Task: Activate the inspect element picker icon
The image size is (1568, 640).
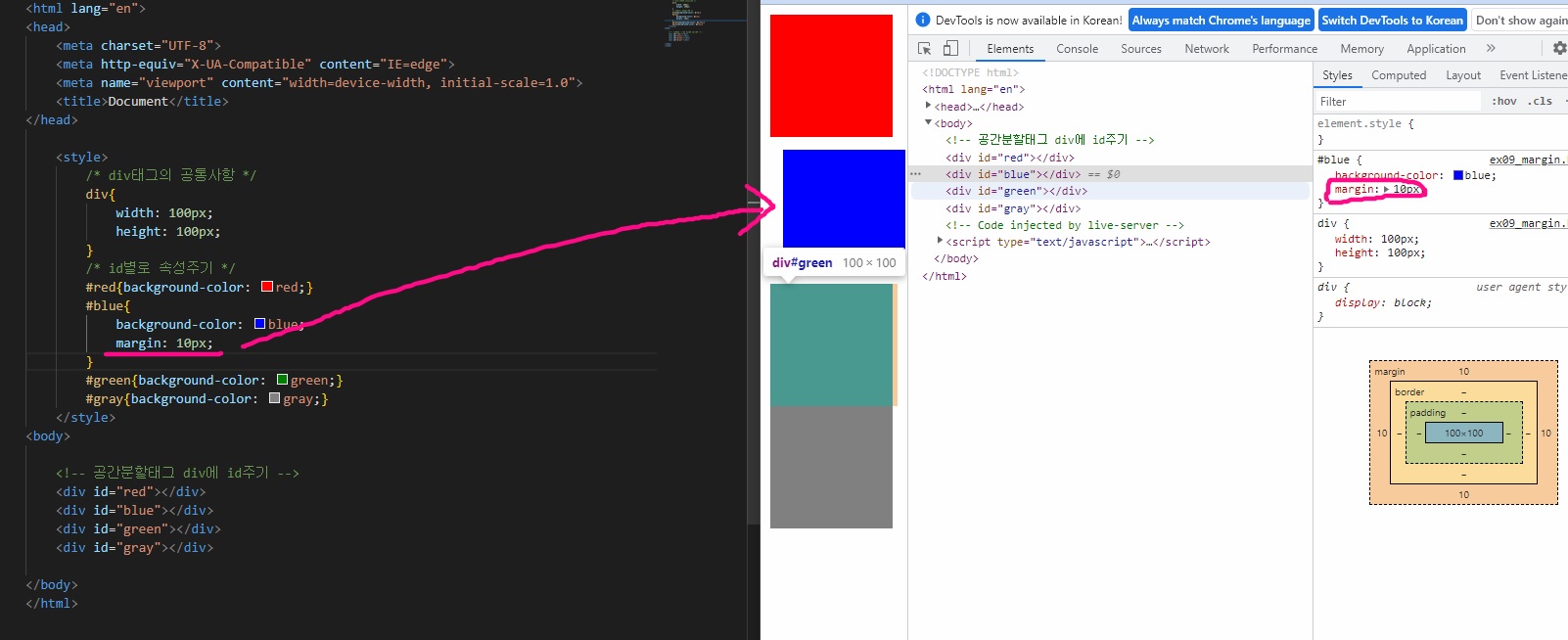Action: pyautogui.click(x=924, y=48)
